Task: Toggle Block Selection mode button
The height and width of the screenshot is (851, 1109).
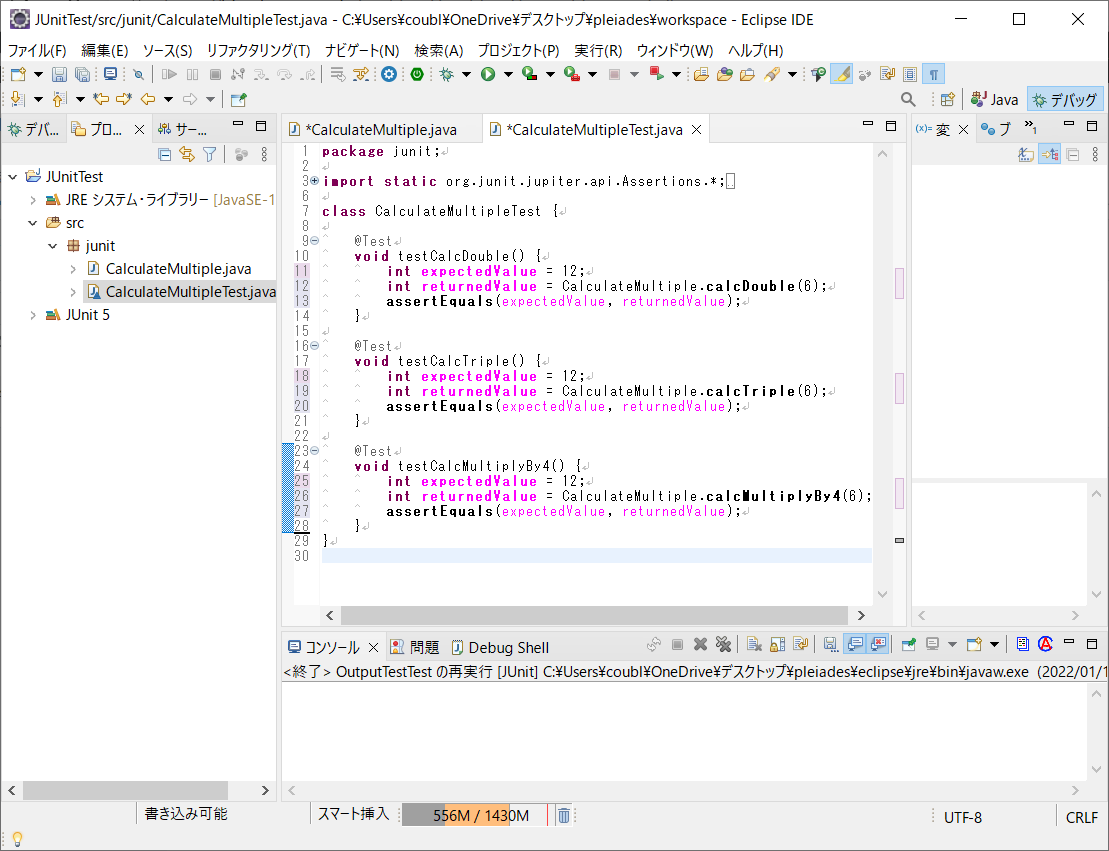Action: [910, 74]
